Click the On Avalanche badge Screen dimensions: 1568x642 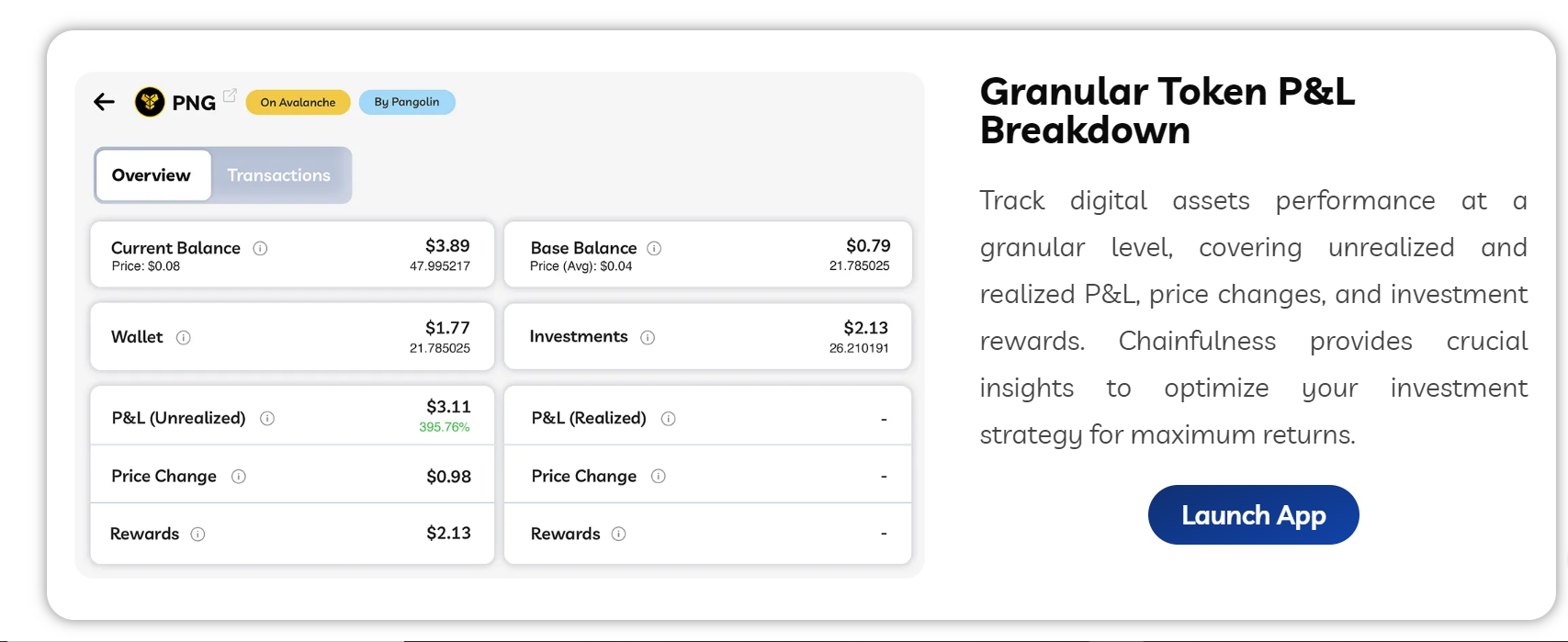click(298, 102)
